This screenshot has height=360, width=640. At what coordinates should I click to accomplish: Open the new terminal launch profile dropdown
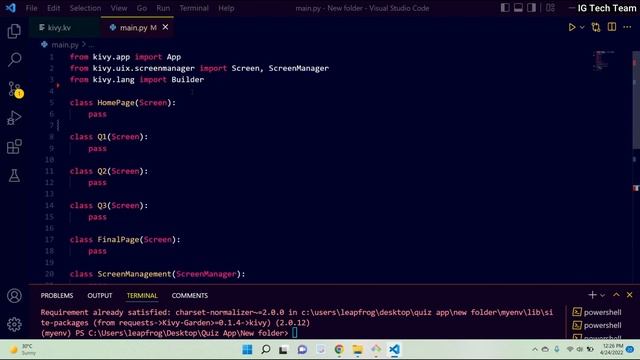[x=602, y=295]
